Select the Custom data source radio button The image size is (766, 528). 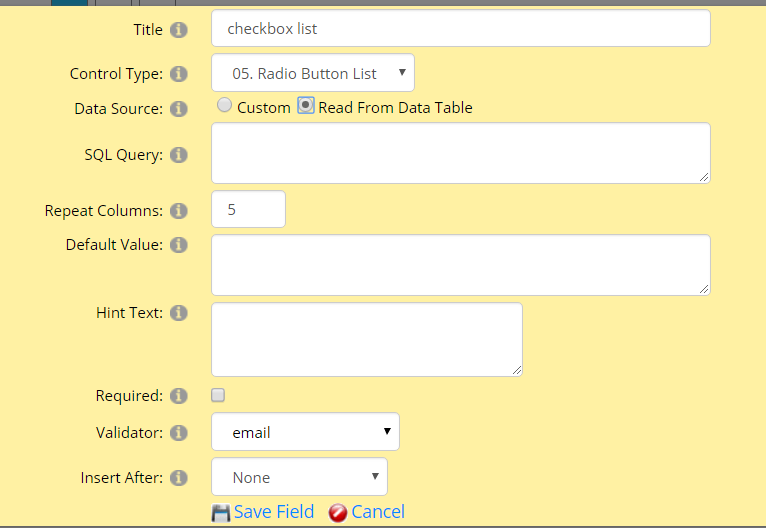(224, 105)
